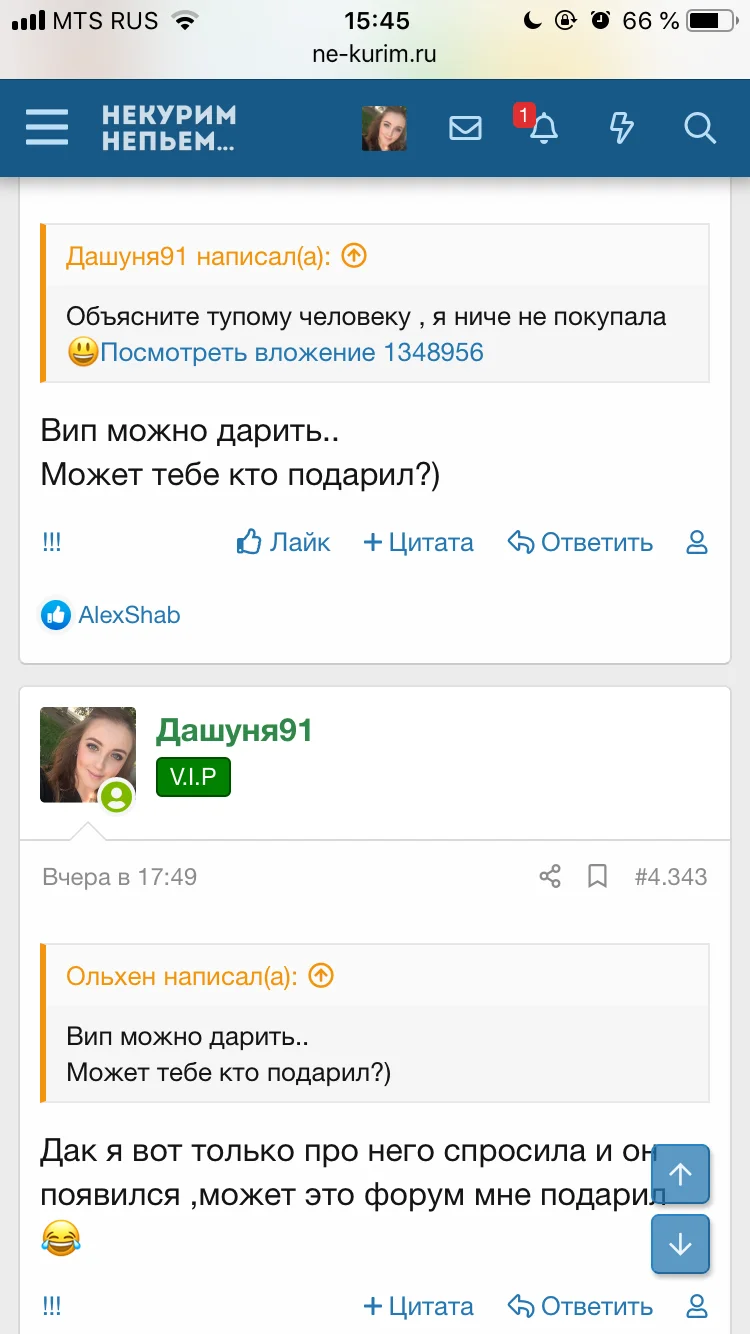Open the hamburger navigation menu

point(47,128)
